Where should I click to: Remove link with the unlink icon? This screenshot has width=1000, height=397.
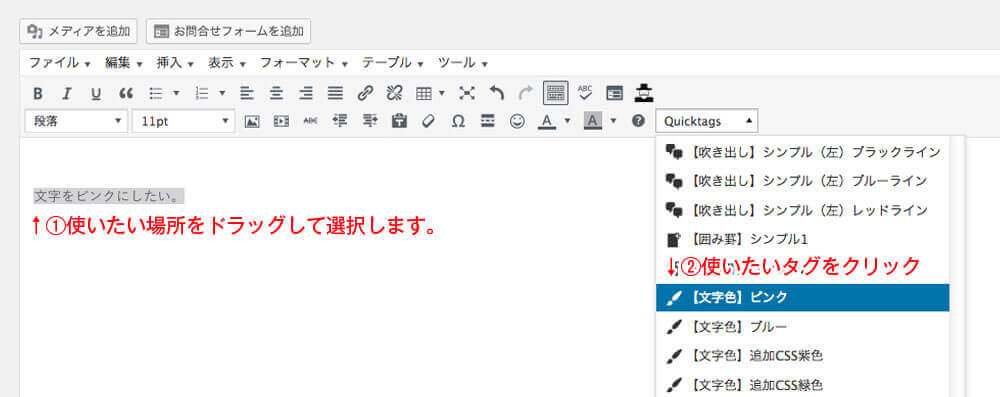[394, 93]
